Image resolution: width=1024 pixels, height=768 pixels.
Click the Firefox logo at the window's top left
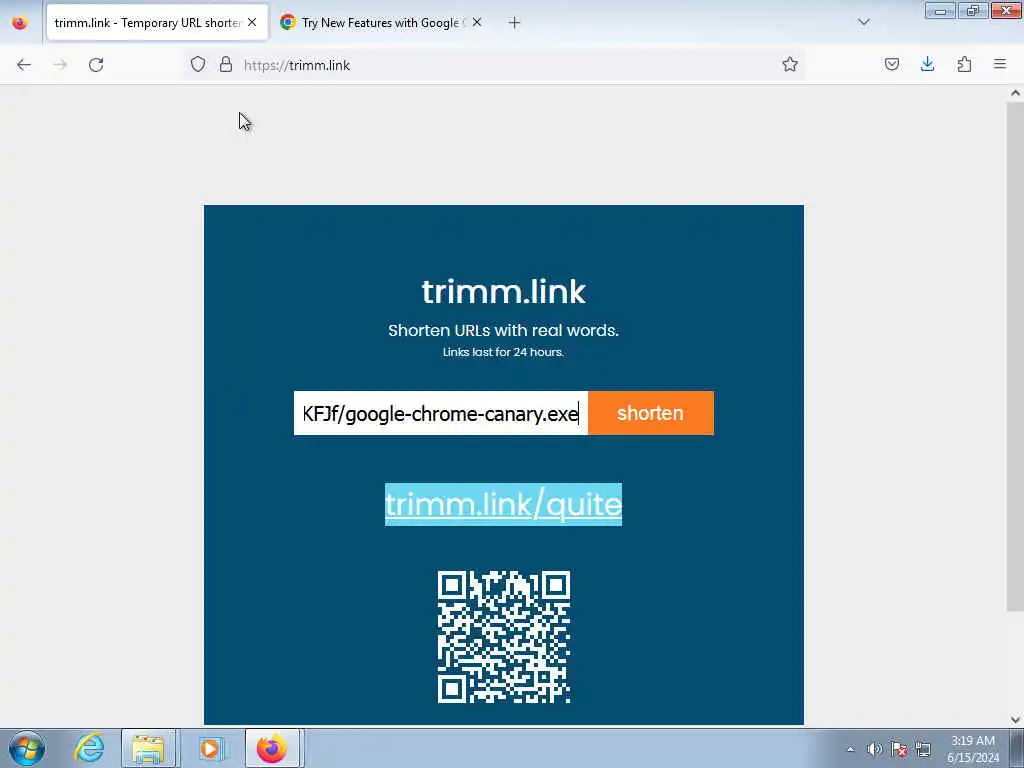click(20, 23)
